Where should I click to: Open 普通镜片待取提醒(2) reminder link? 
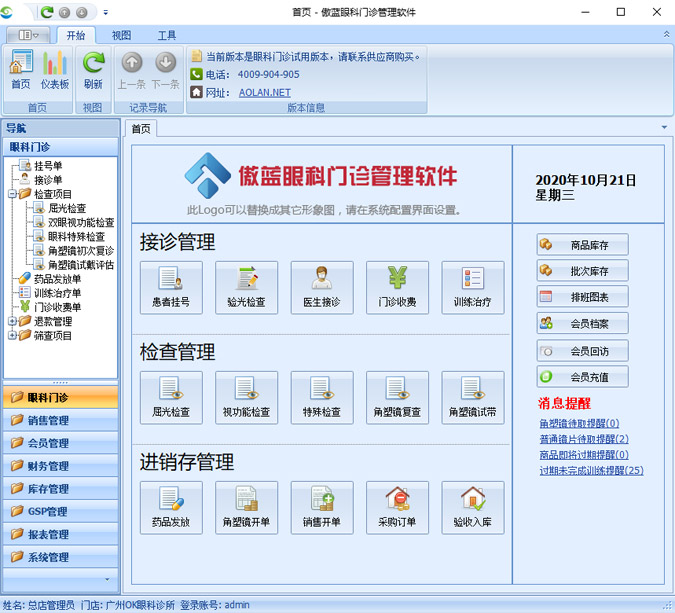[584, 439]
